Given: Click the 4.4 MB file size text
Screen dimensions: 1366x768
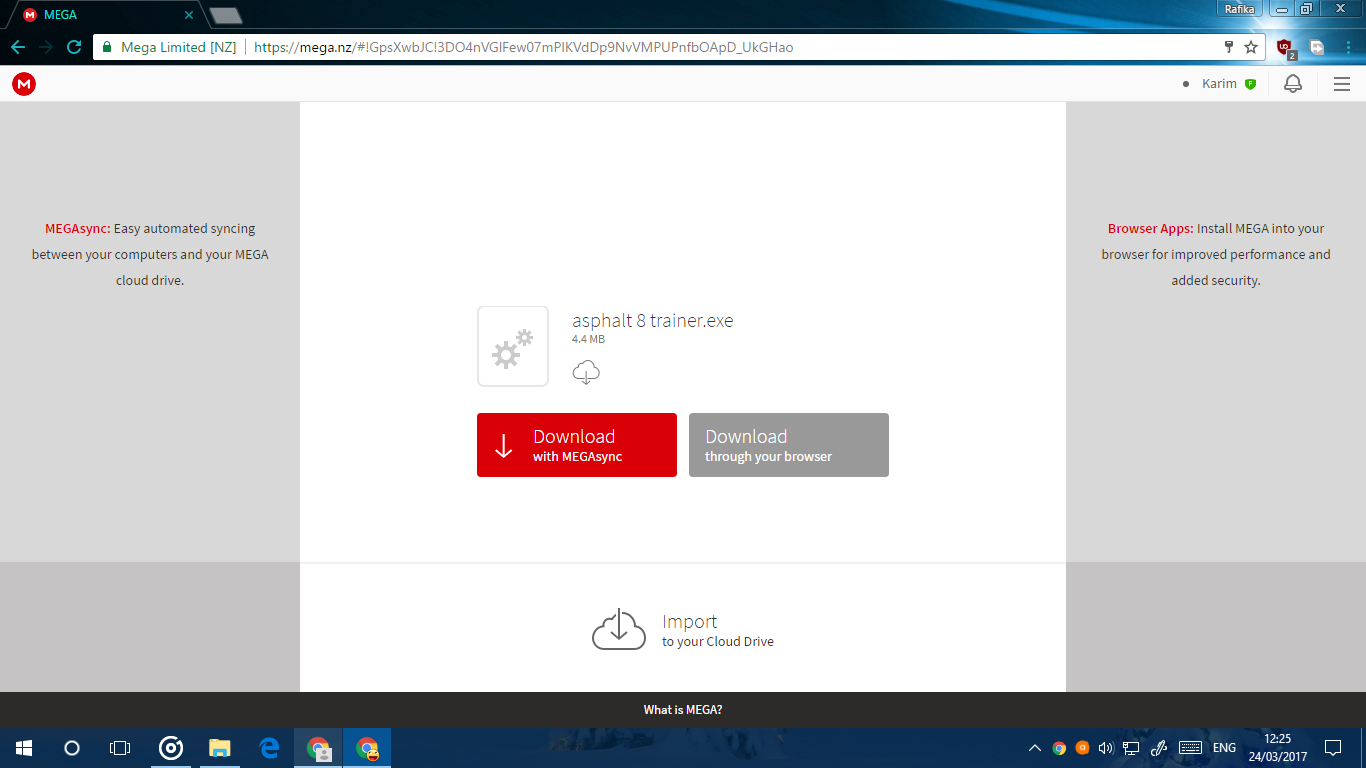Looking at the screenshot, I should [x=588, y=339].
